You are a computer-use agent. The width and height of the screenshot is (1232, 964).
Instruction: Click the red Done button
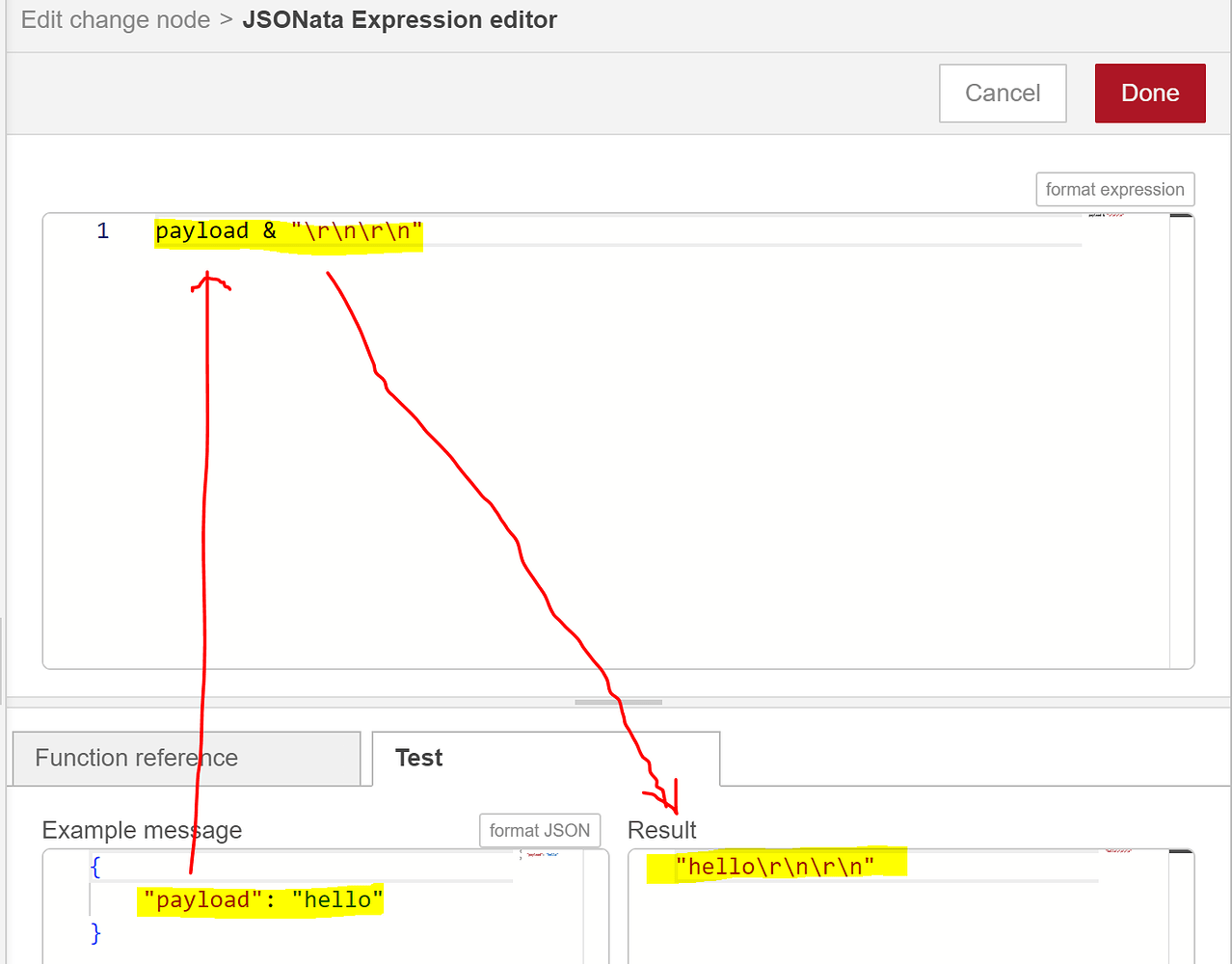(1150, 94)
